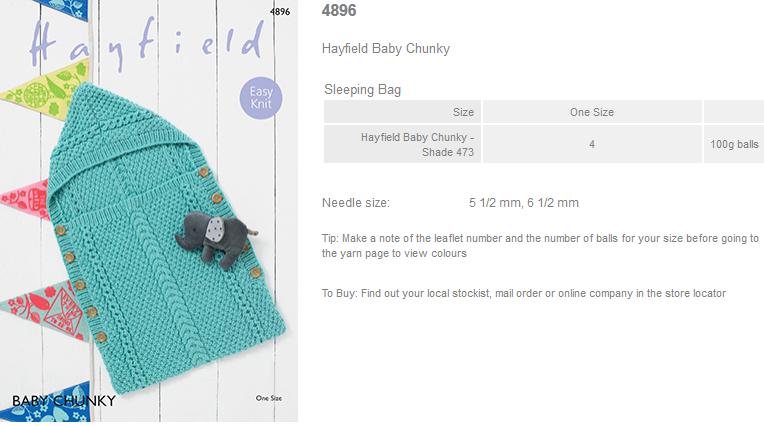Click the small 4896 number on cover image
The height and width of the screenshot is (426, 764).
[x=280, y=12]
